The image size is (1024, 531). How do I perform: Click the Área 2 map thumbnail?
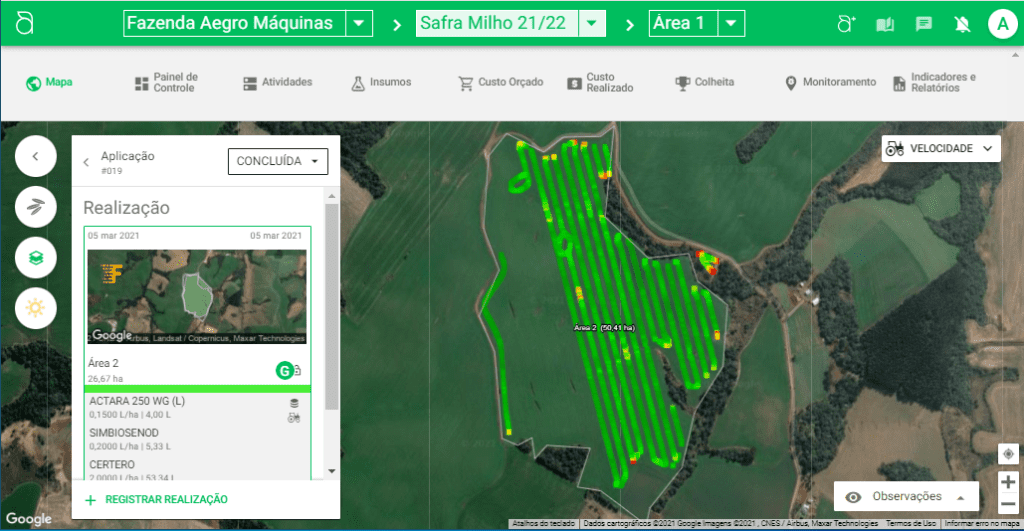pyautogui.click(x=197, y=297)
